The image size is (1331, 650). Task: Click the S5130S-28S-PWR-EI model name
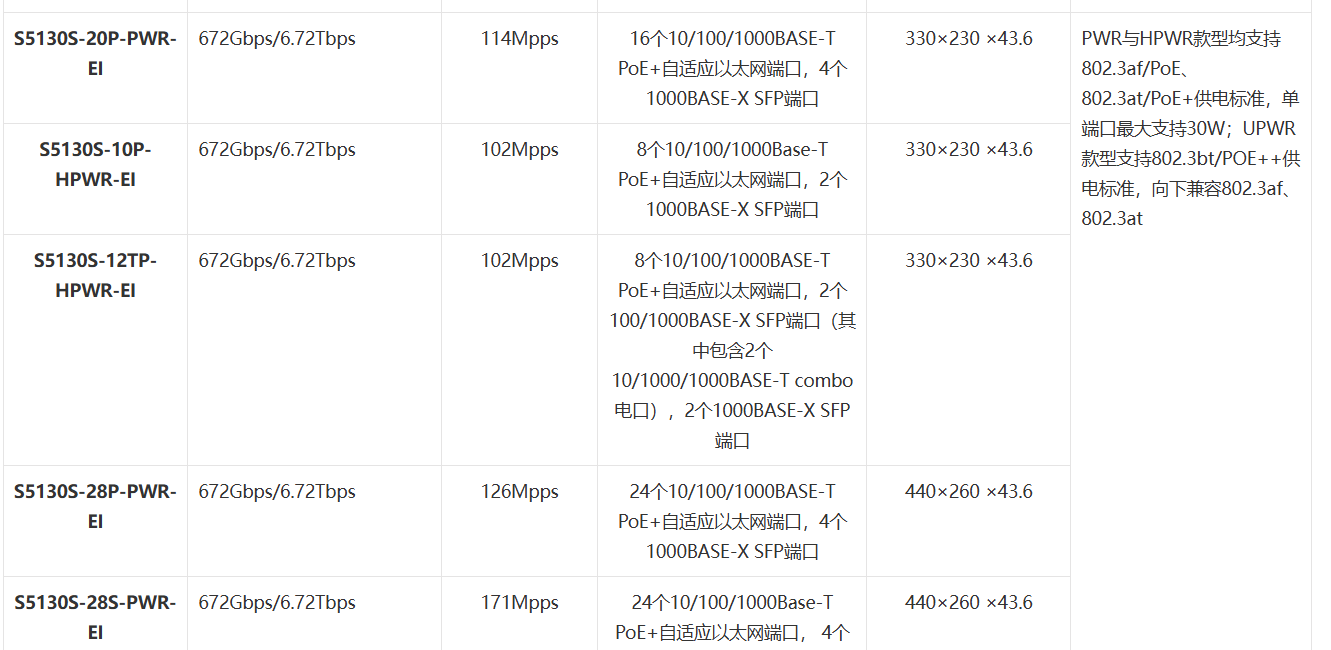[x=95, y=618]
